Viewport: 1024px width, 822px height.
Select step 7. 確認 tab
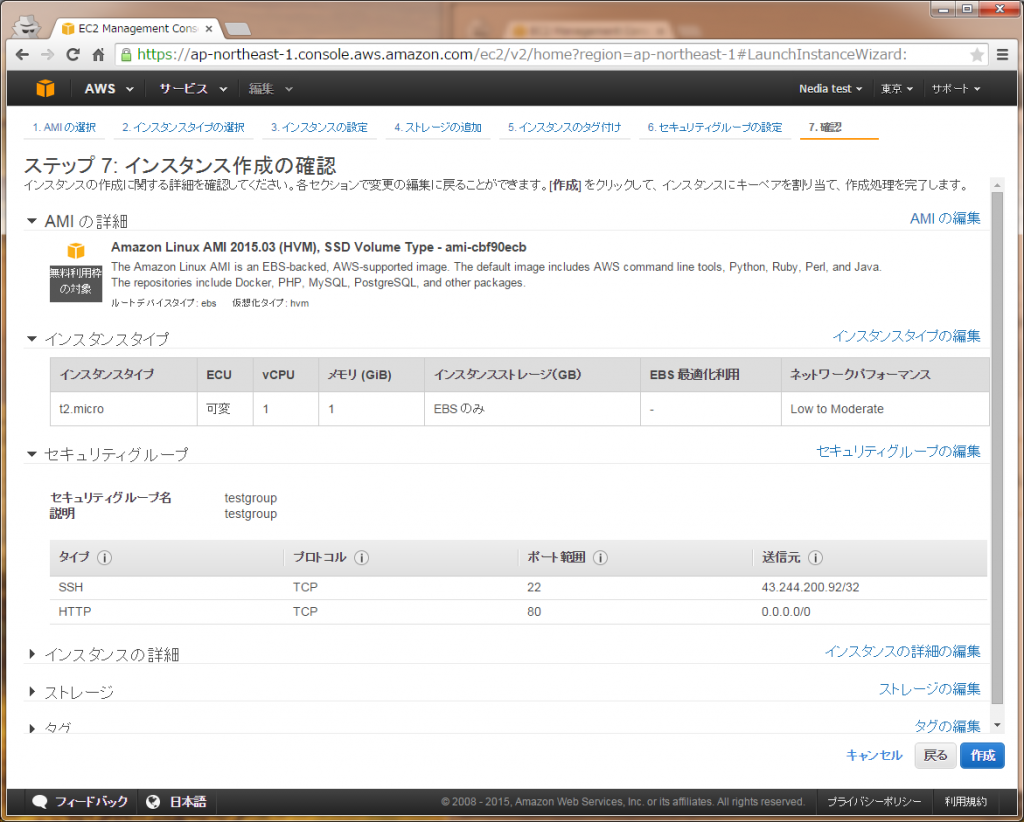(825, 127)
